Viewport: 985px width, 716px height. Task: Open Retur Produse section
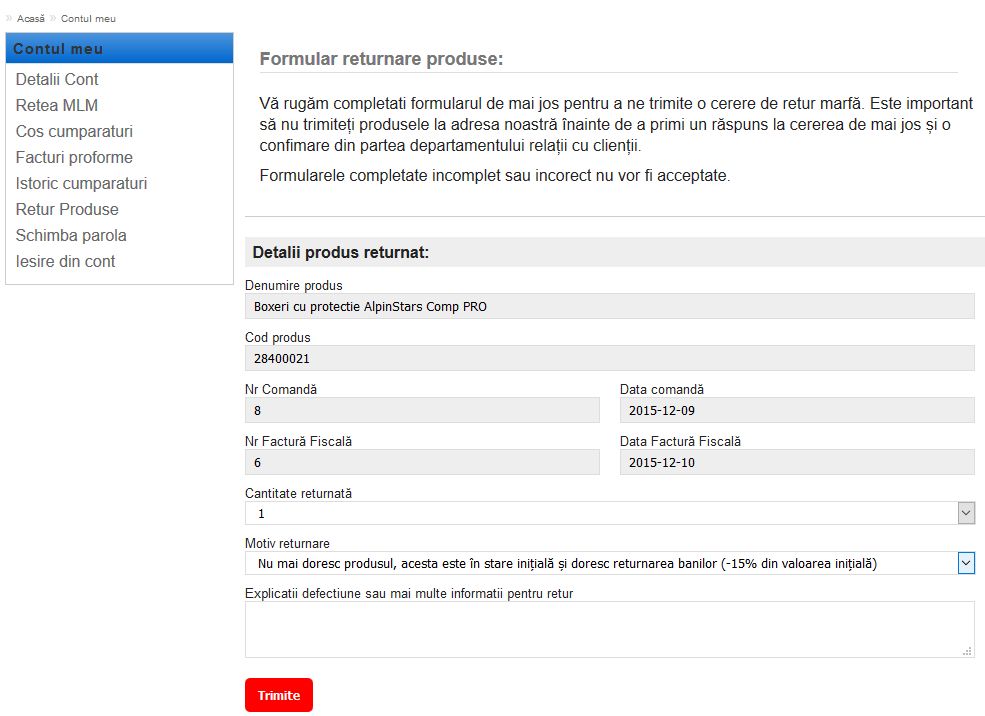pos(67,210)
